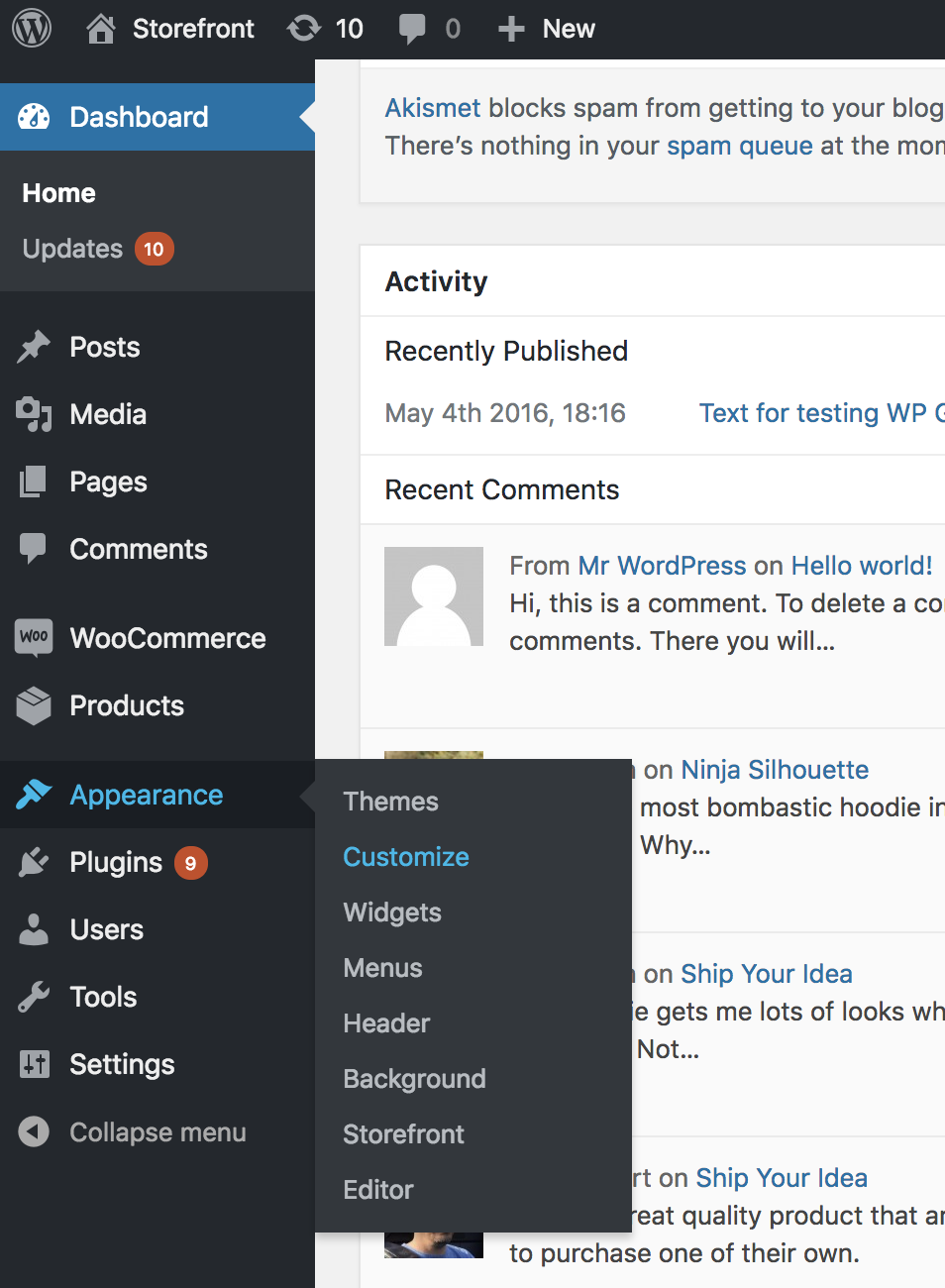Open the Ninja Silhouette link

775,770
